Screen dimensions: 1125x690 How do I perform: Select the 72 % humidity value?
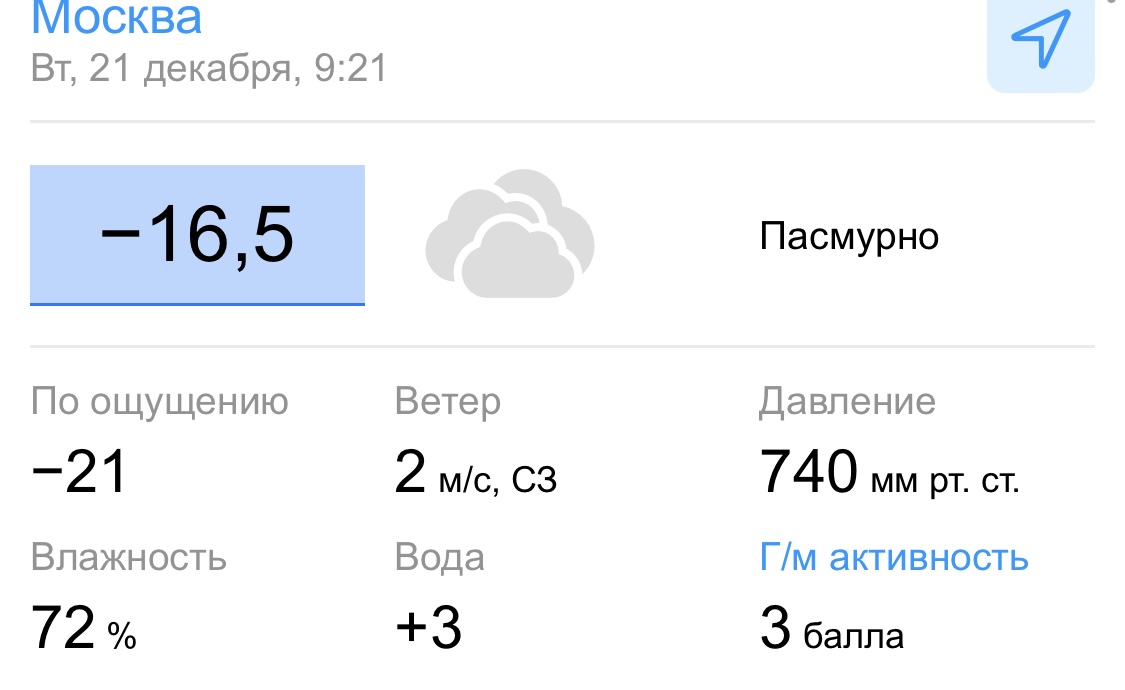84,630
